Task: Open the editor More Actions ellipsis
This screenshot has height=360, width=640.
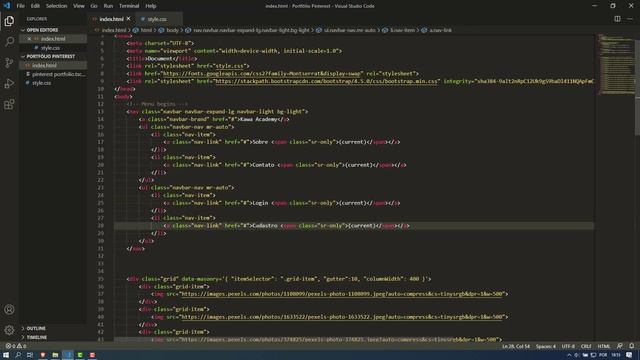Action: click(630, 19)
